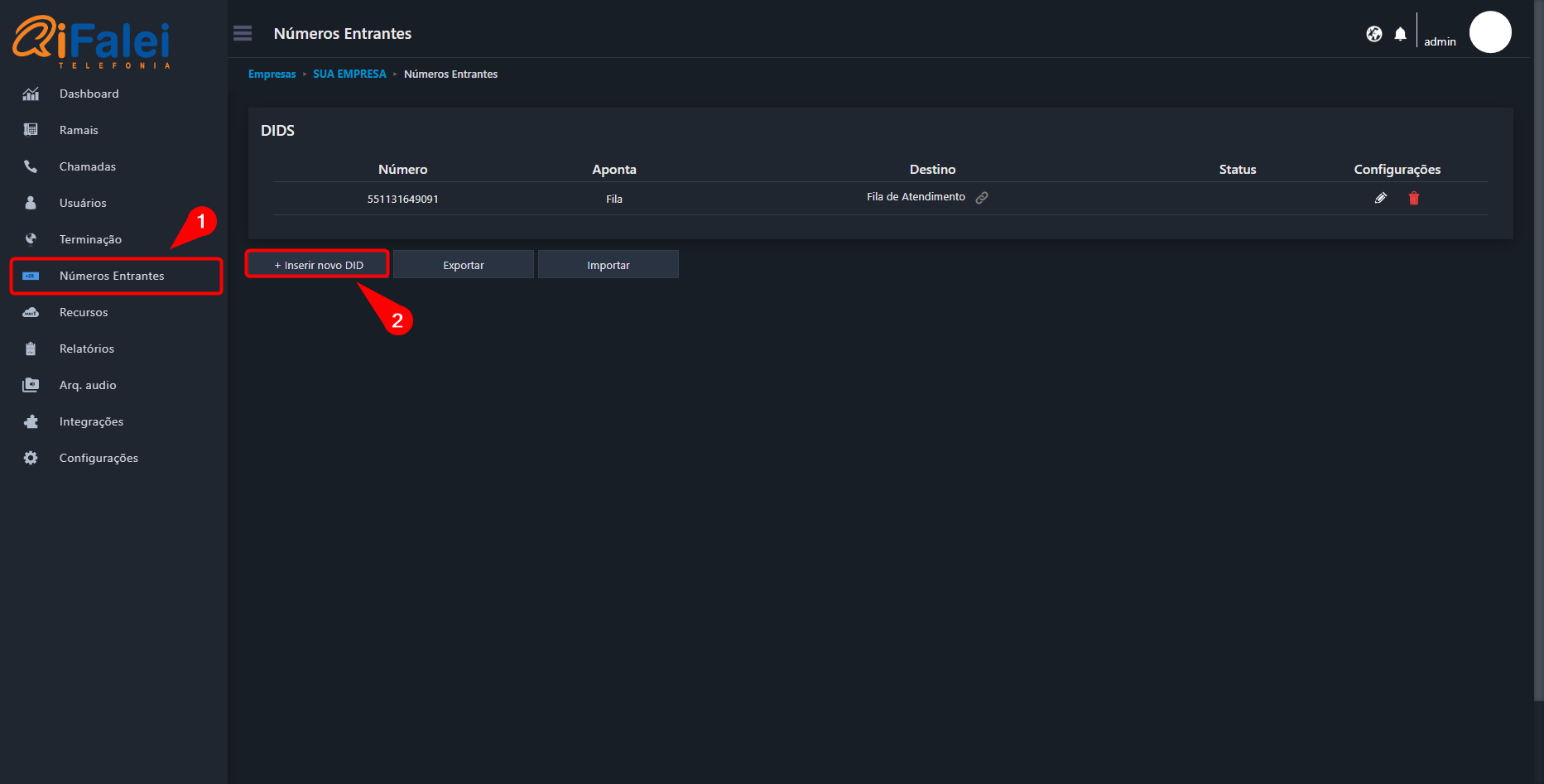Select Números Entrantes menu item
This screenshot has height=784, width=1544.
point(116,276)
